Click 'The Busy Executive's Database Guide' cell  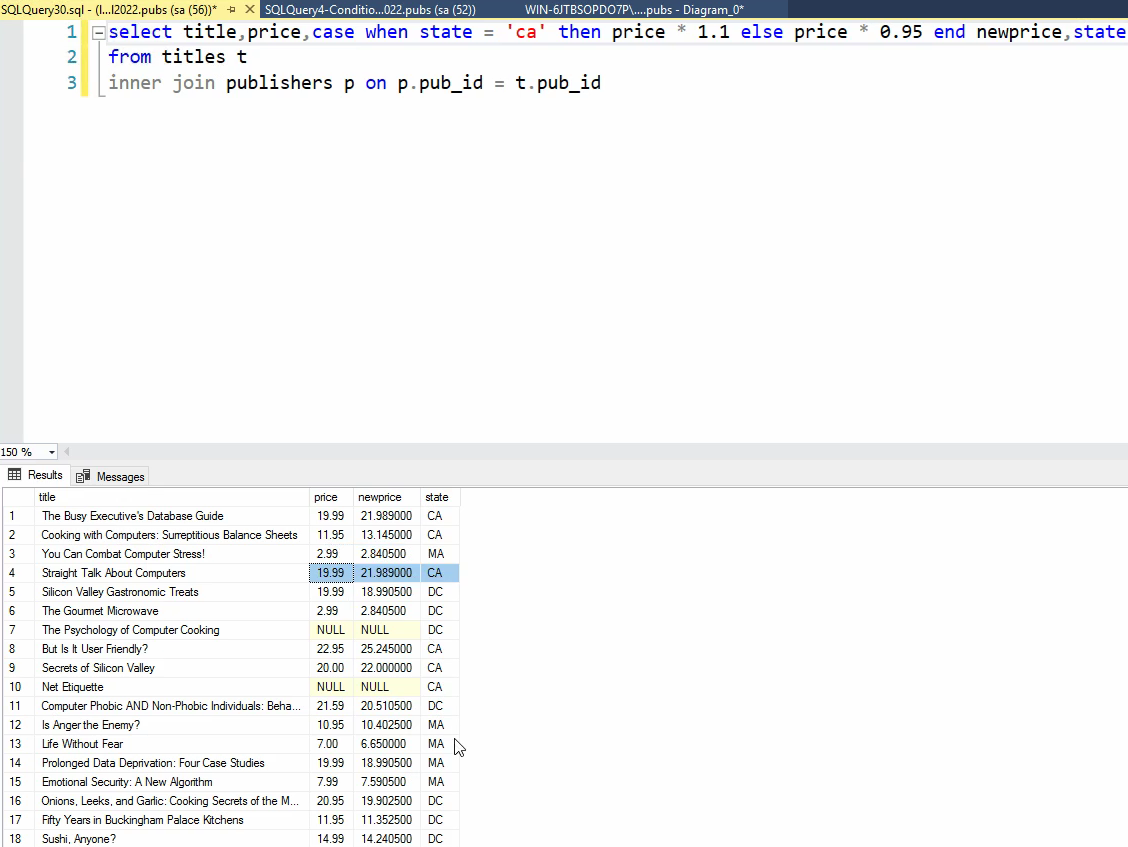[x=172, y=516]
